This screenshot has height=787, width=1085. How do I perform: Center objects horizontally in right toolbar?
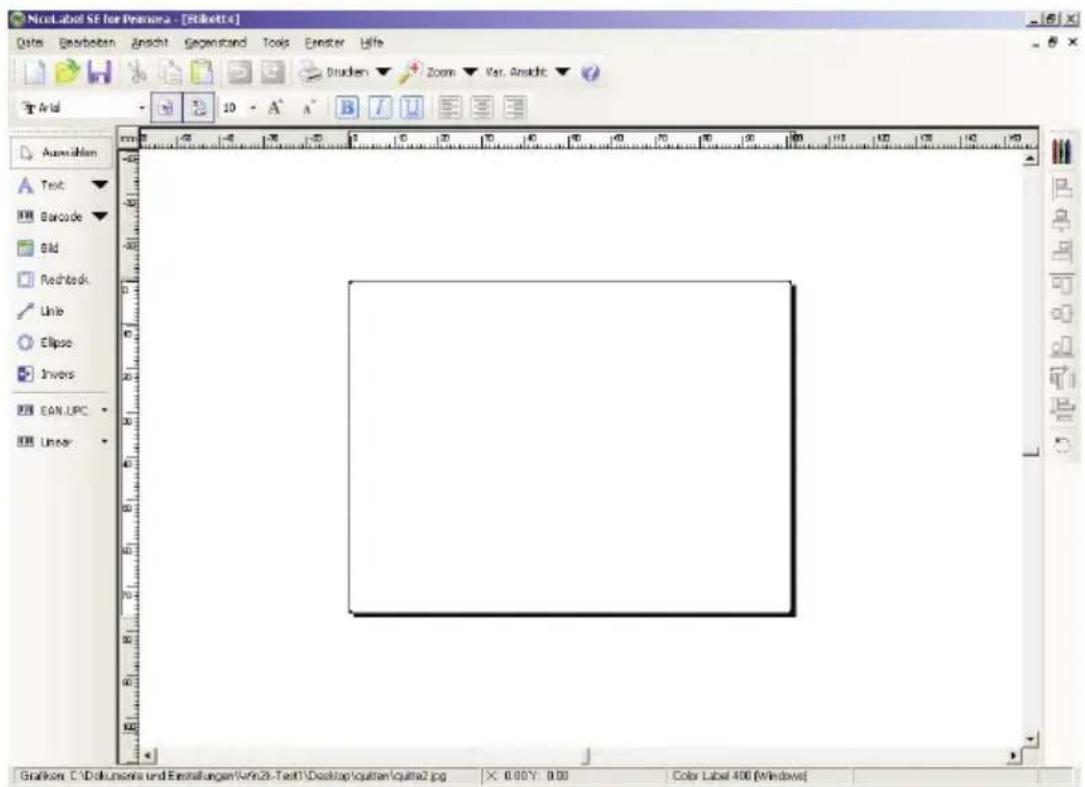tap(1061, 219)
